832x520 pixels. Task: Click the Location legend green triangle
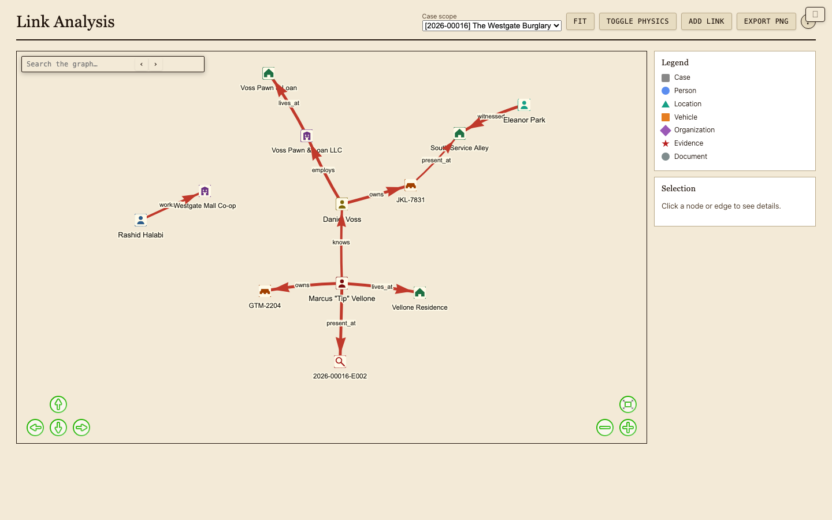point(665,104)
